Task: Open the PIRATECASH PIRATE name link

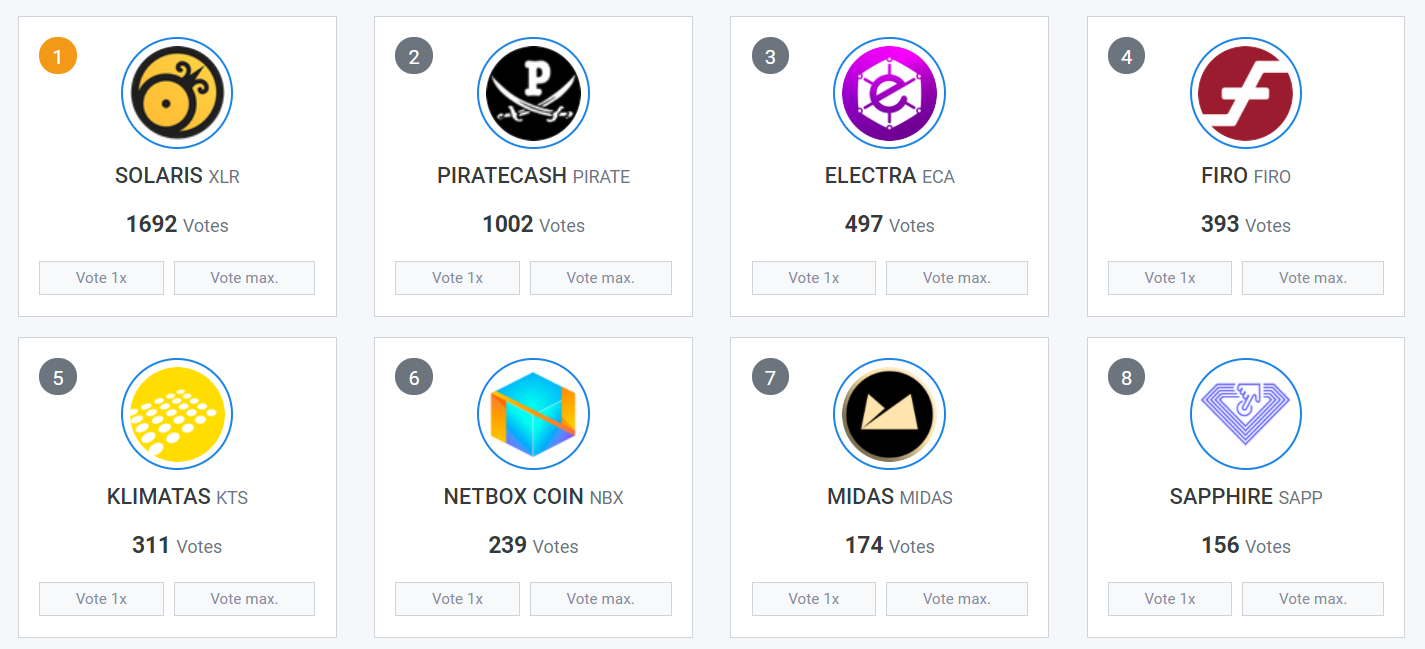Action: click(x=533, y=176)
